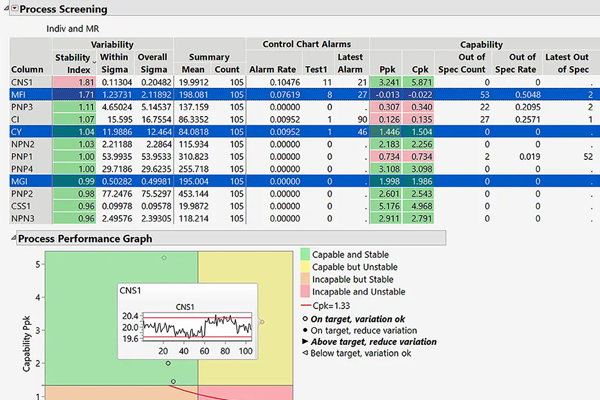
Task: Select the CNS1 row label
Action: [x=21, y=81]
